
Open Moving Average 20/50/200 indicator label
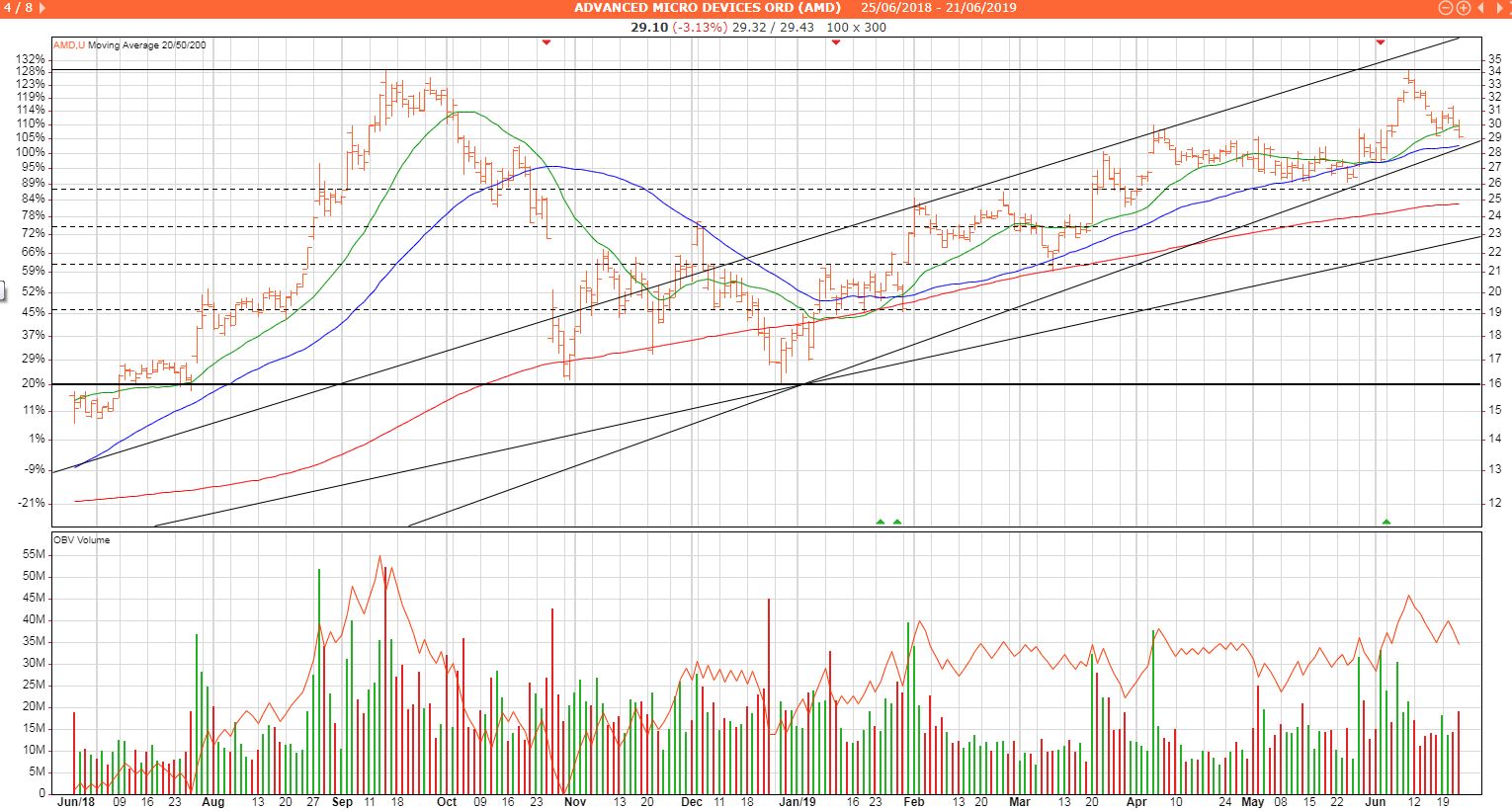tap(147, 45)
